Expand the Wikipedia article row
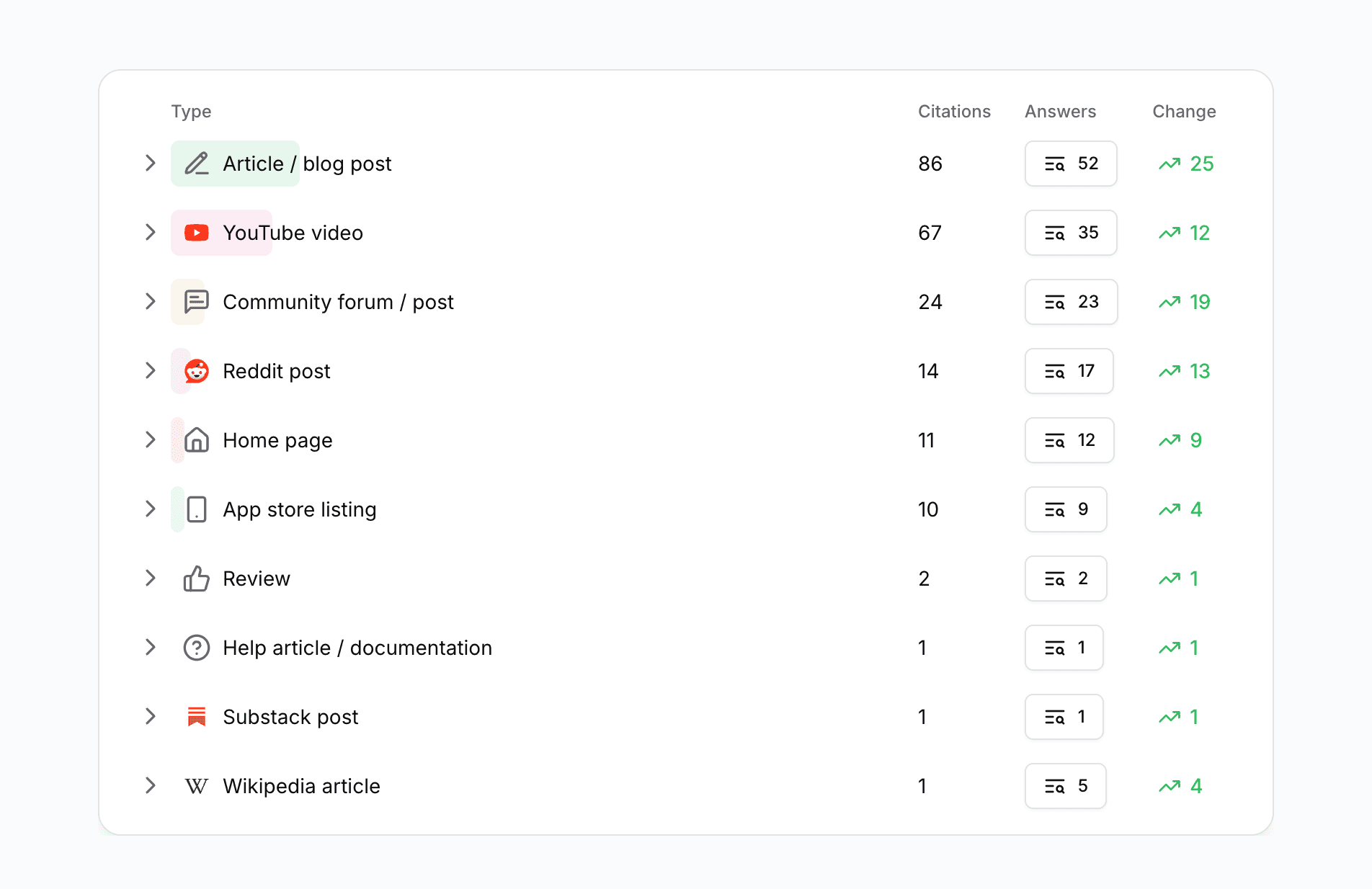Screen dimensions: 1372x889 tap(150, 786)
